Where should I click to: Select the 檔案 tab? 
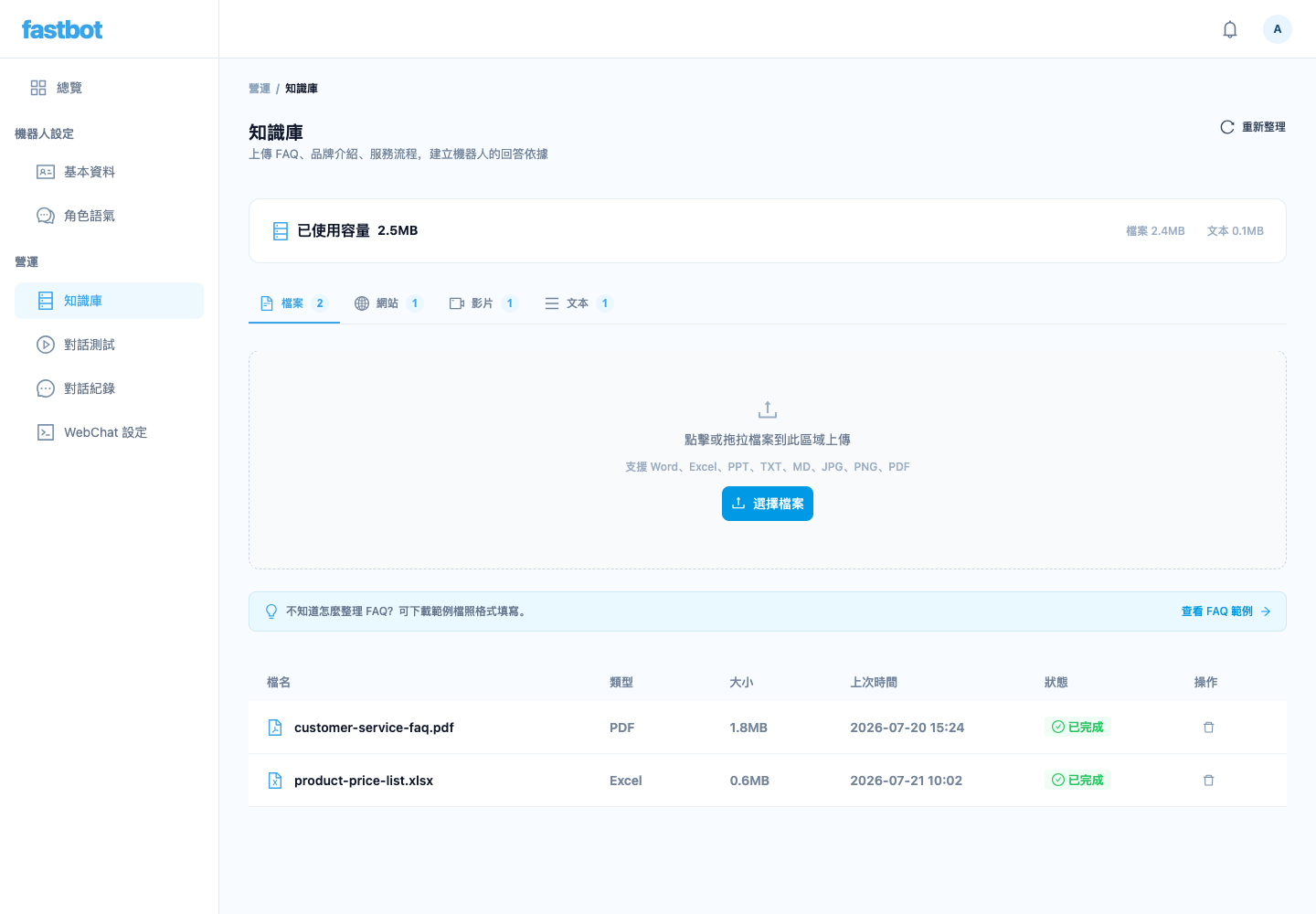[x=294, y=303]
